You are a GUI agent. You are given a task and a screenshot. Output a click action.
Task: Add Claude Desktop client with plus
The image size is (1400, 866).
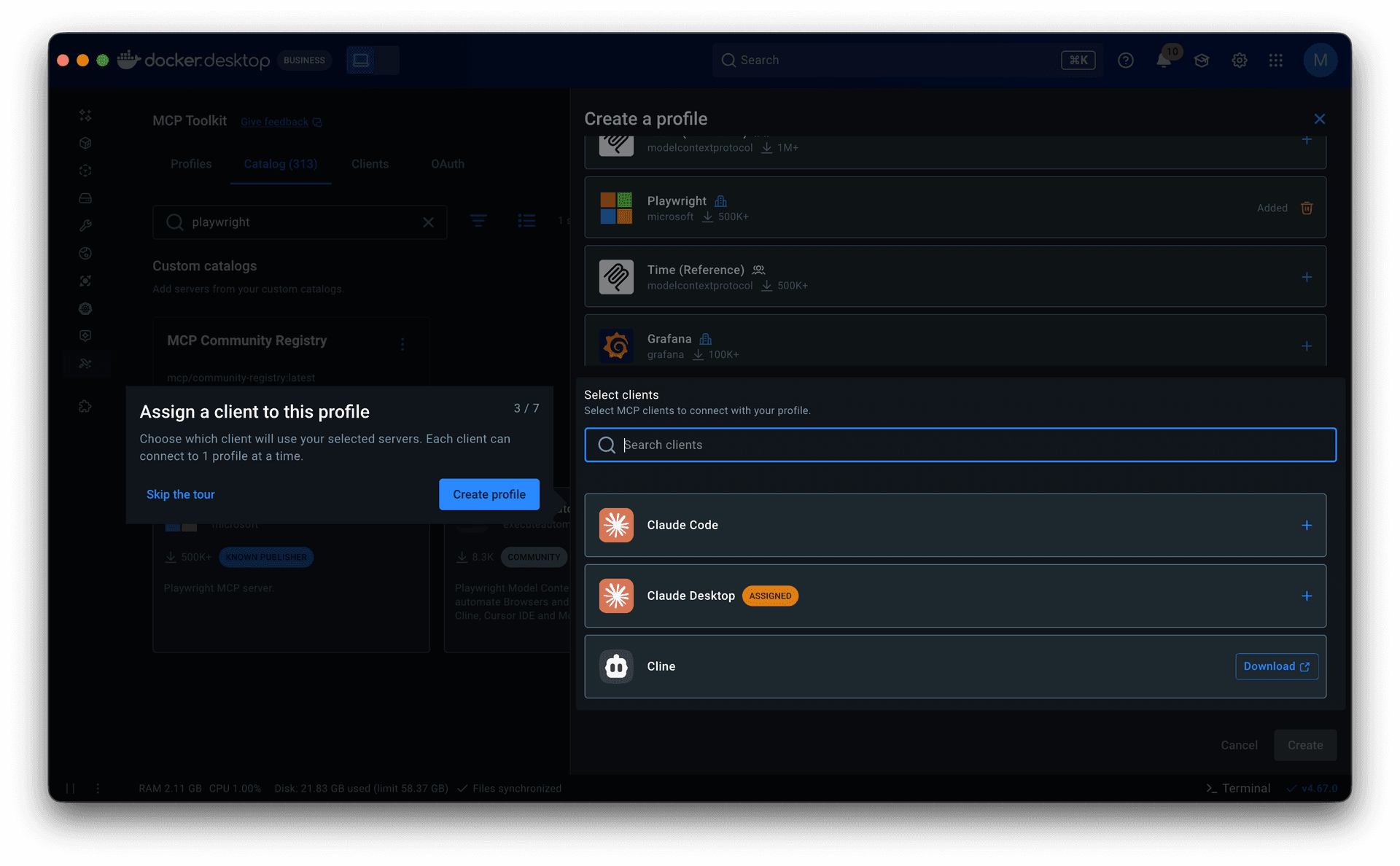pos(1307,596)
